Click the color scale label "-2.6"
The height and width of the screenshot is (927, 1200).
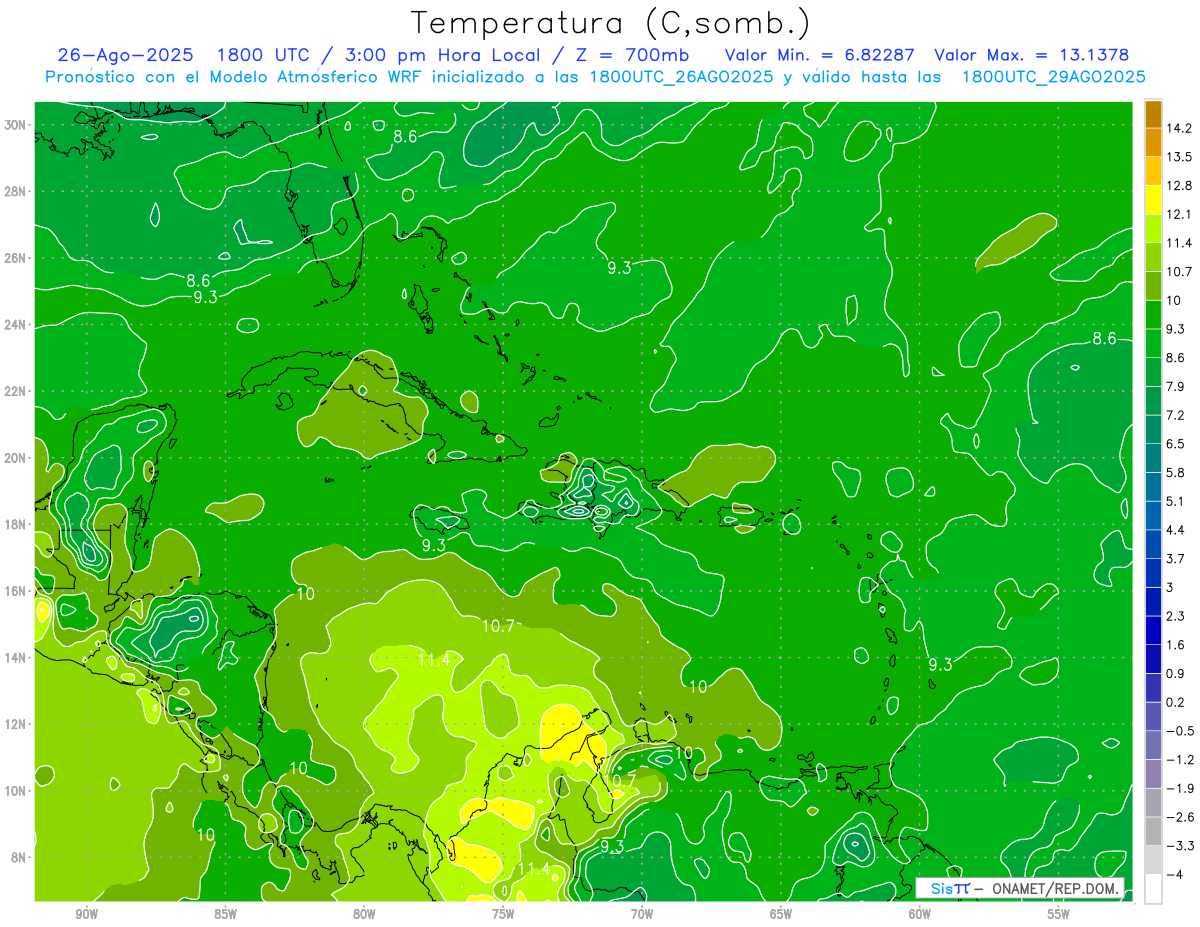click(1180, 816)
